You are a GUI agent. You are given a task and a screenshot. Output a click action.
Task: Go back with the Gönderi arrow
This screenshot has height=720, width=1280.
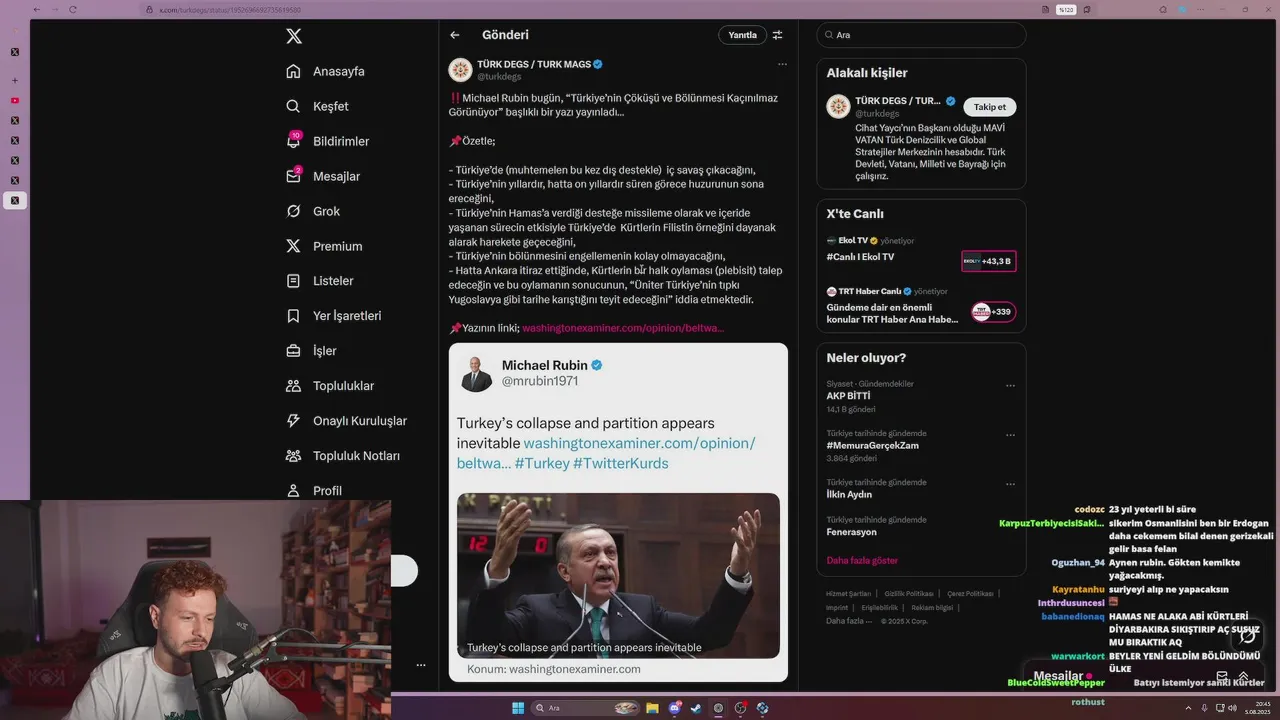455,35
